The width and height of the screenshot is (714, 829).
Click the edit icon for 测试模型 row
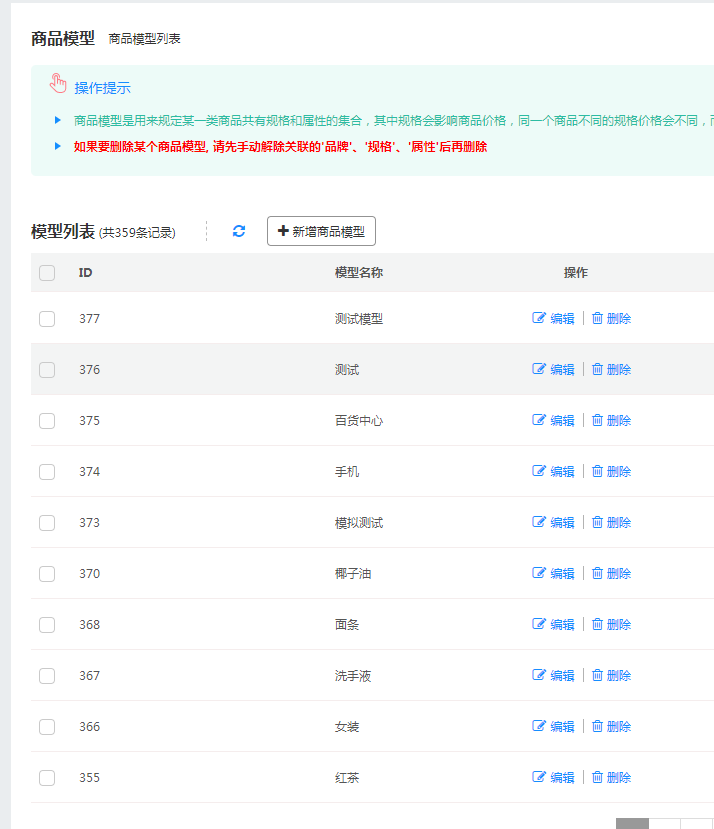point(539,318)
